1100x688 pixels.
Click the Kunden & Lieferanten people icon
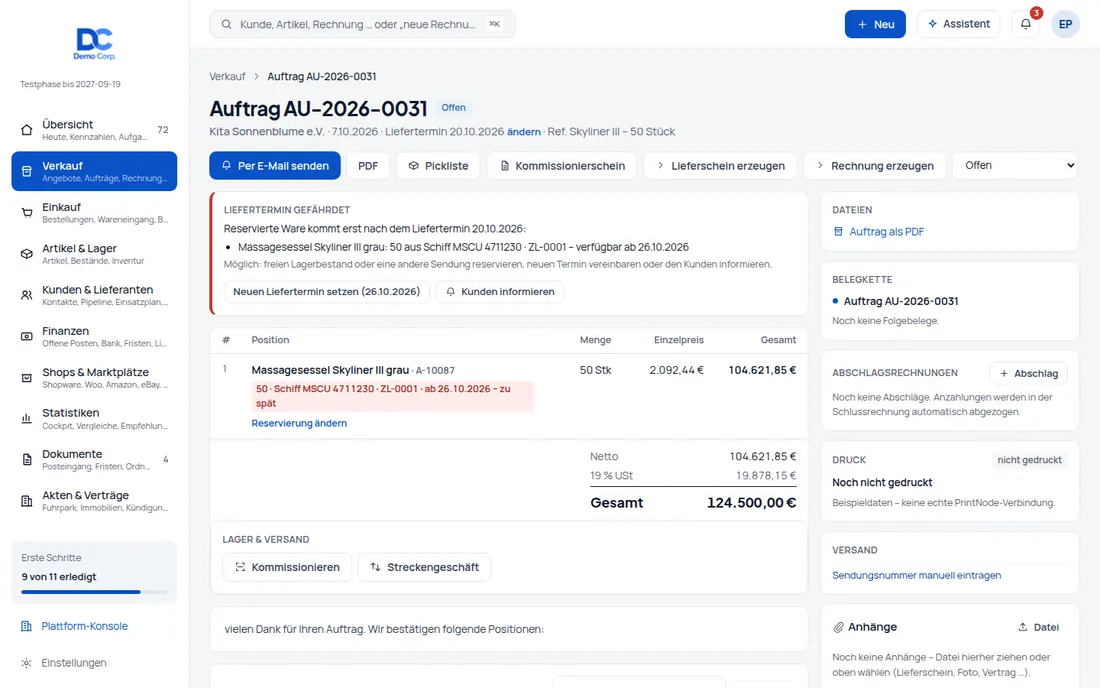[27, 295]
